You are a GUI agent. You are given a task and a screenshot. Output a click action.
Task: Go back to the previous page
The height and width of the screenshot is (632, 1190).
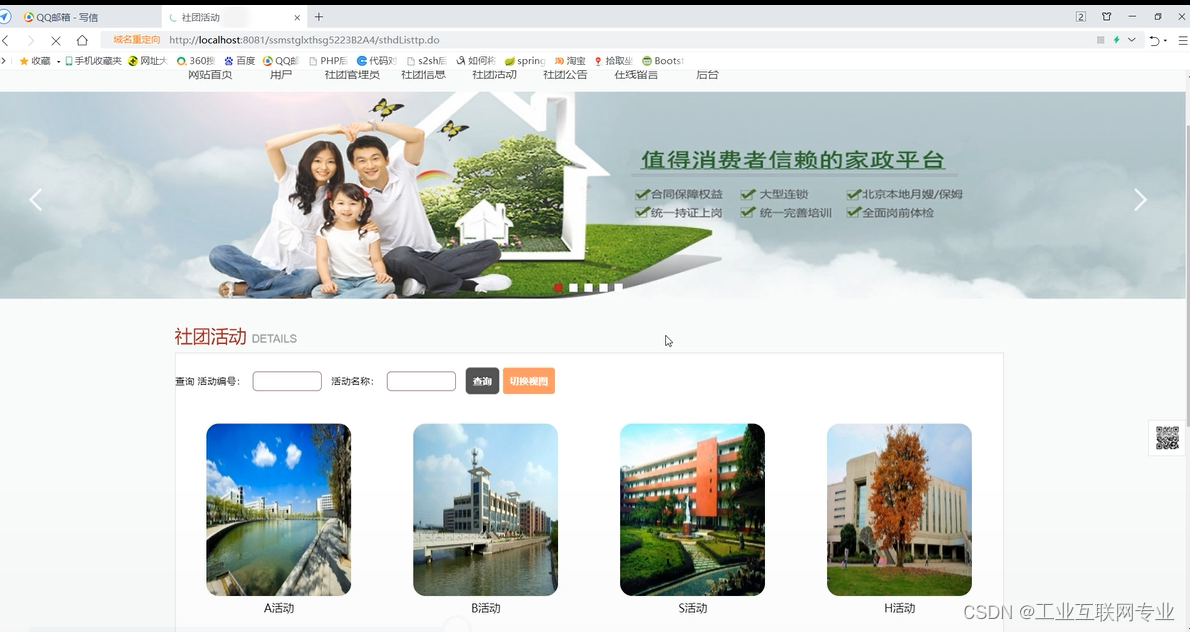(x=5, y=40)
